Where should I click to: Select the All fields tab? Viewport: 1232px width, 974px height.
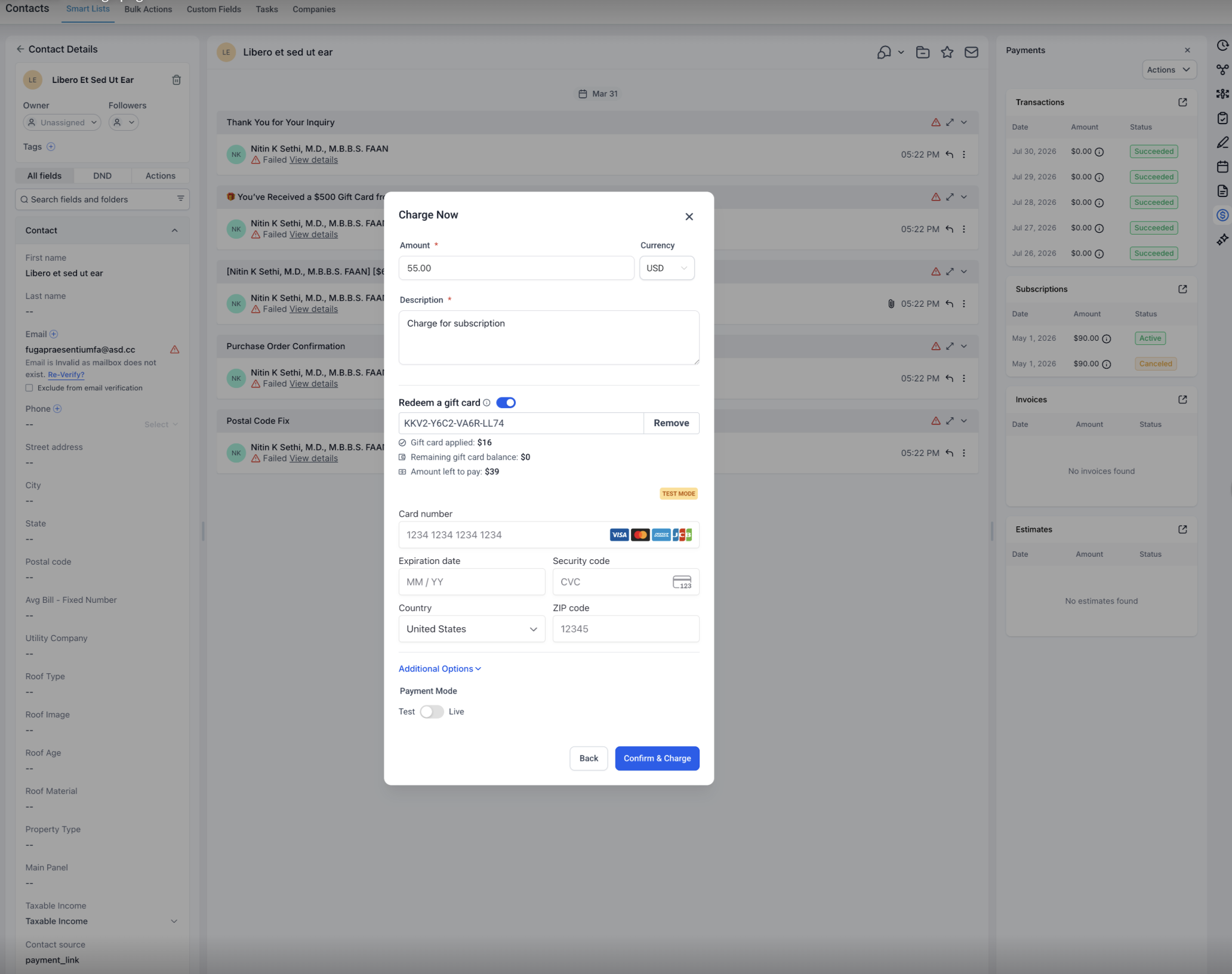point(44,176)
